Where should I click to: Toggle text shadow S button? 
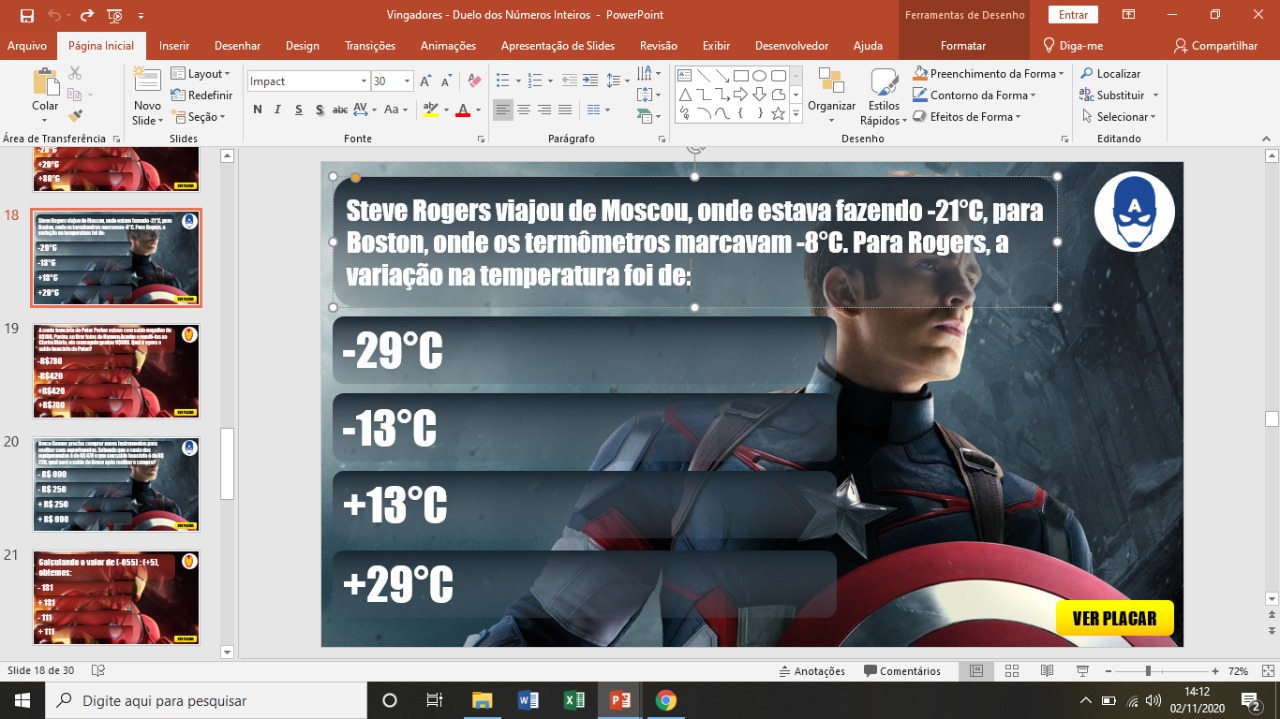pos(320,110)
